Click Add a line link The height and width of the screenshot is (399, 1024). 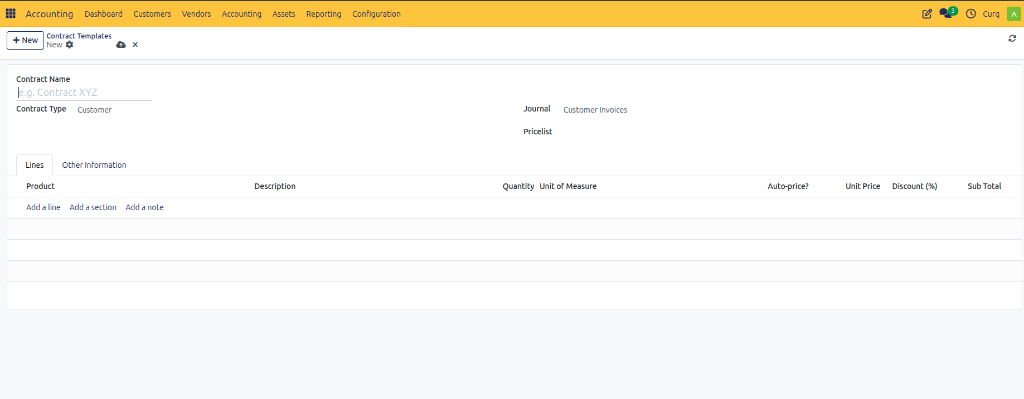(x=43, y=208)
